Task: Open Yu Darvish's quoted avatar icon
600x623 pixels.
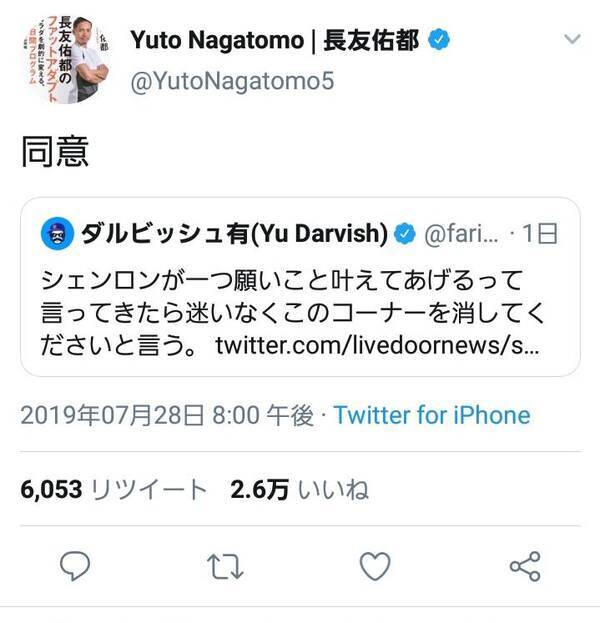Action: point(56,234)
